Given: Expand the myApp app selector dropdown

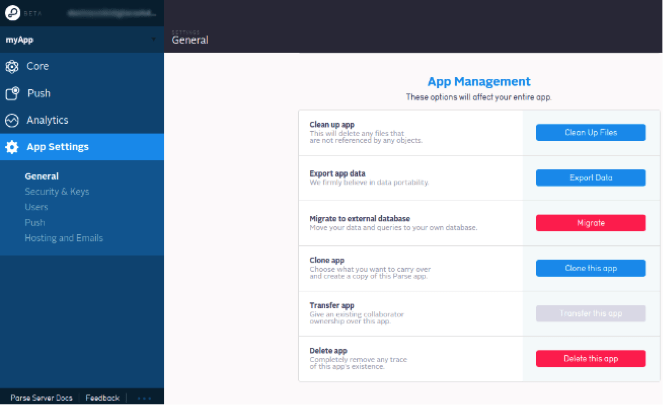Looking at the screenshot, I should tap(82, 40).
